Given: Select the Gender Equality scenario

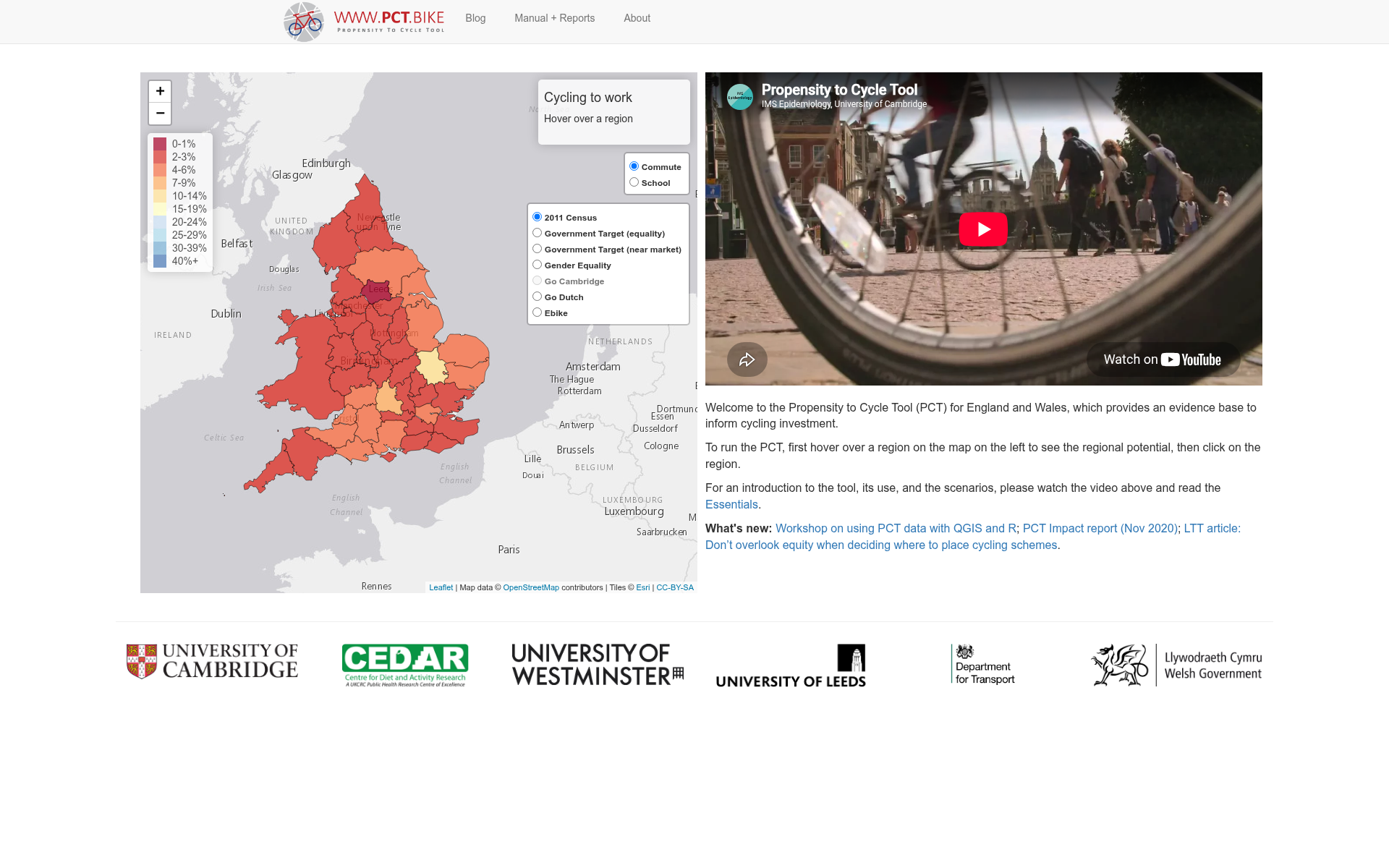Looking at the screenshot, I should click(538, 265).
